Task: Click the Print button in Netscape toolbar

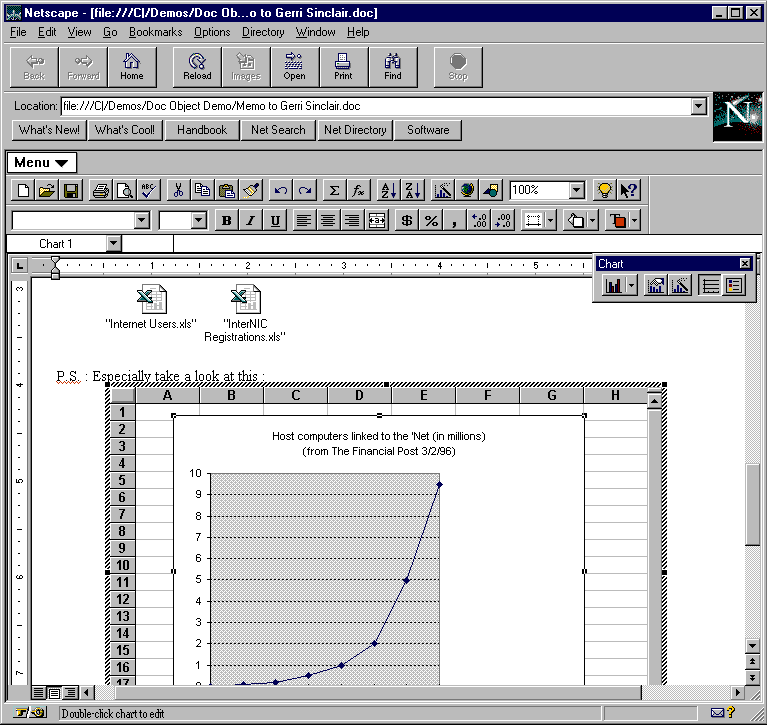Action: 343,66
